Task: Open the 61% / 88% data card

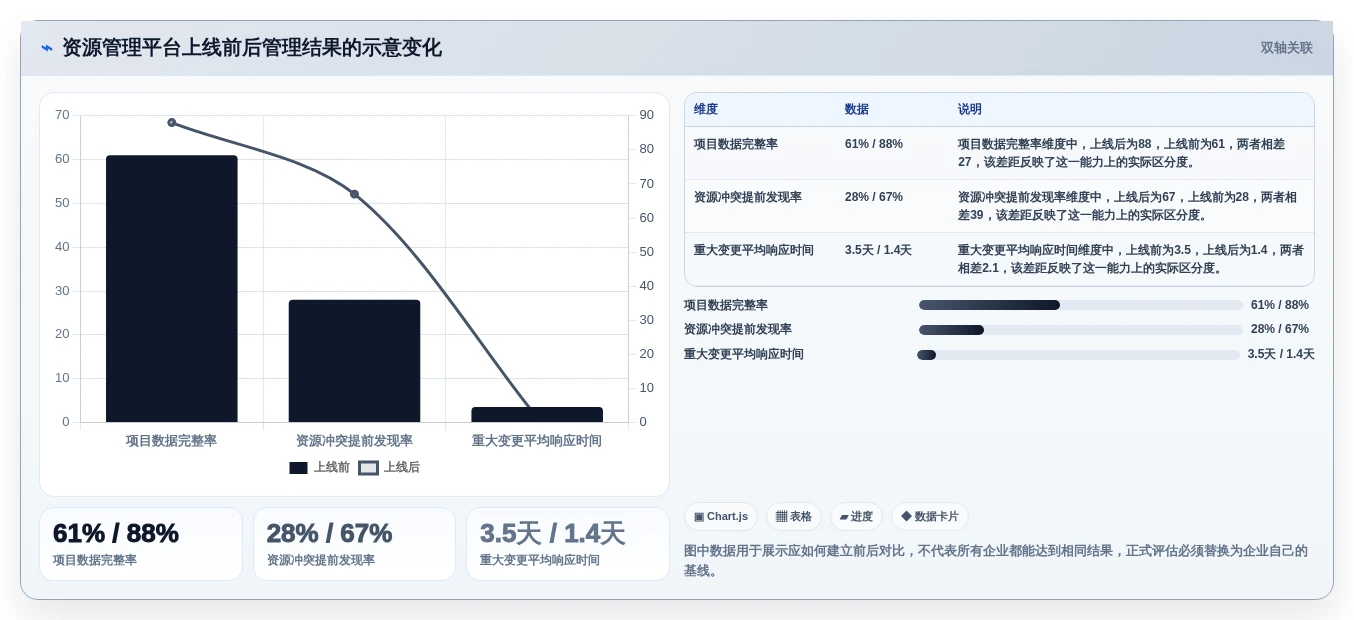Action: [141, 544]
